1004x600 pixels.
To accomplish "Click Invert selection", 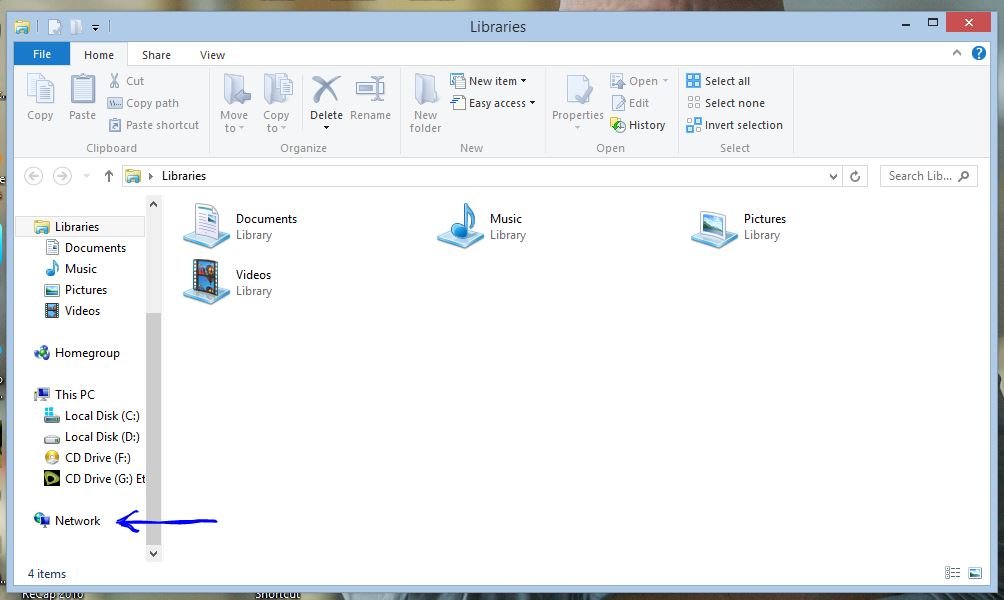I will tap(734, 125).
